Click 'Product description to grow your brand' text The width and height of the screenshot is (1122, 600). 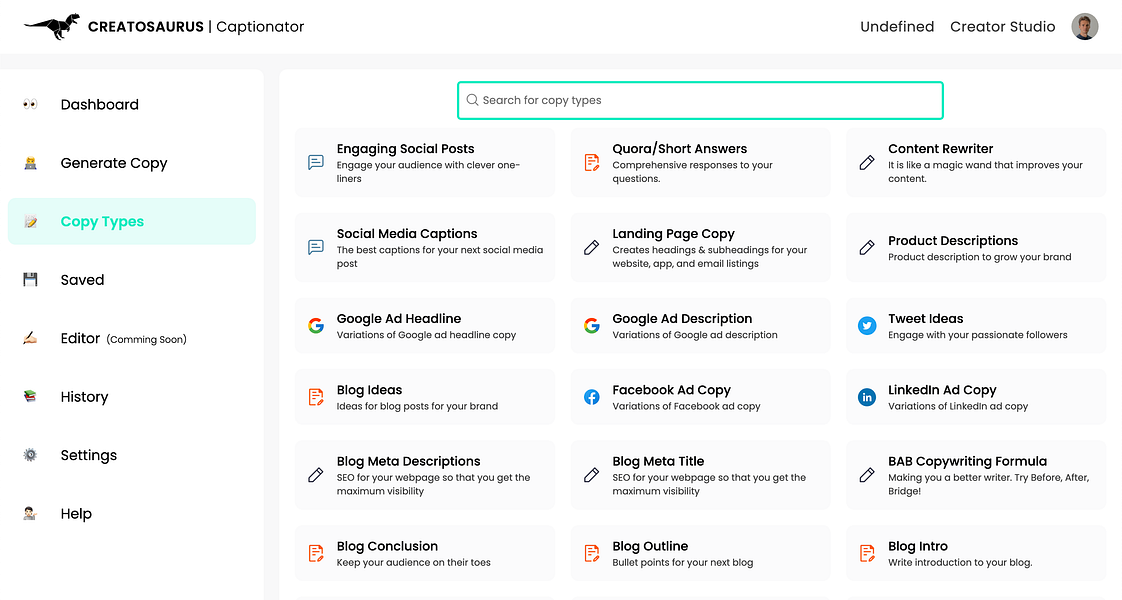980,257
